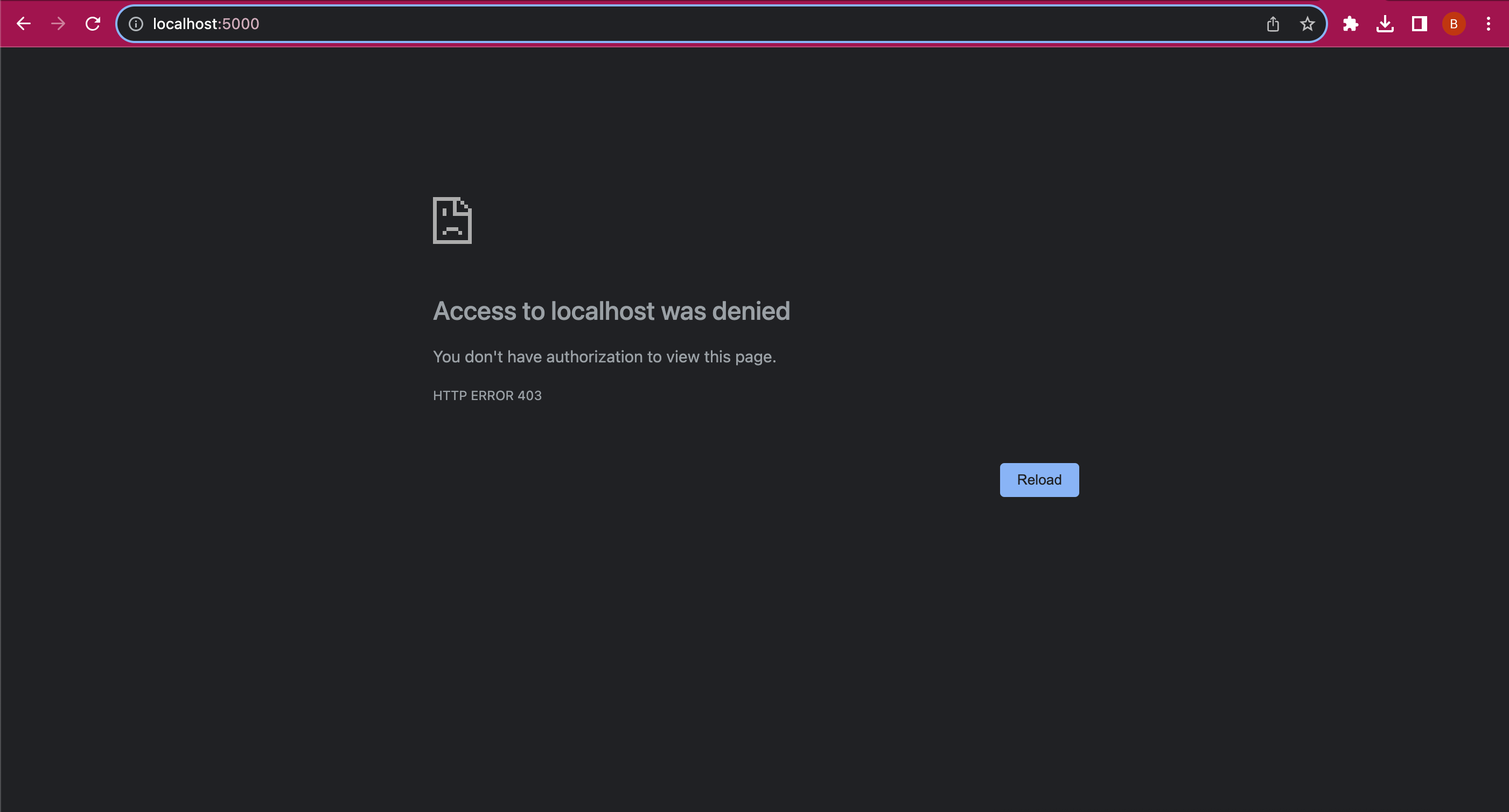View downloads via the downloads icon

(1385, 24)
